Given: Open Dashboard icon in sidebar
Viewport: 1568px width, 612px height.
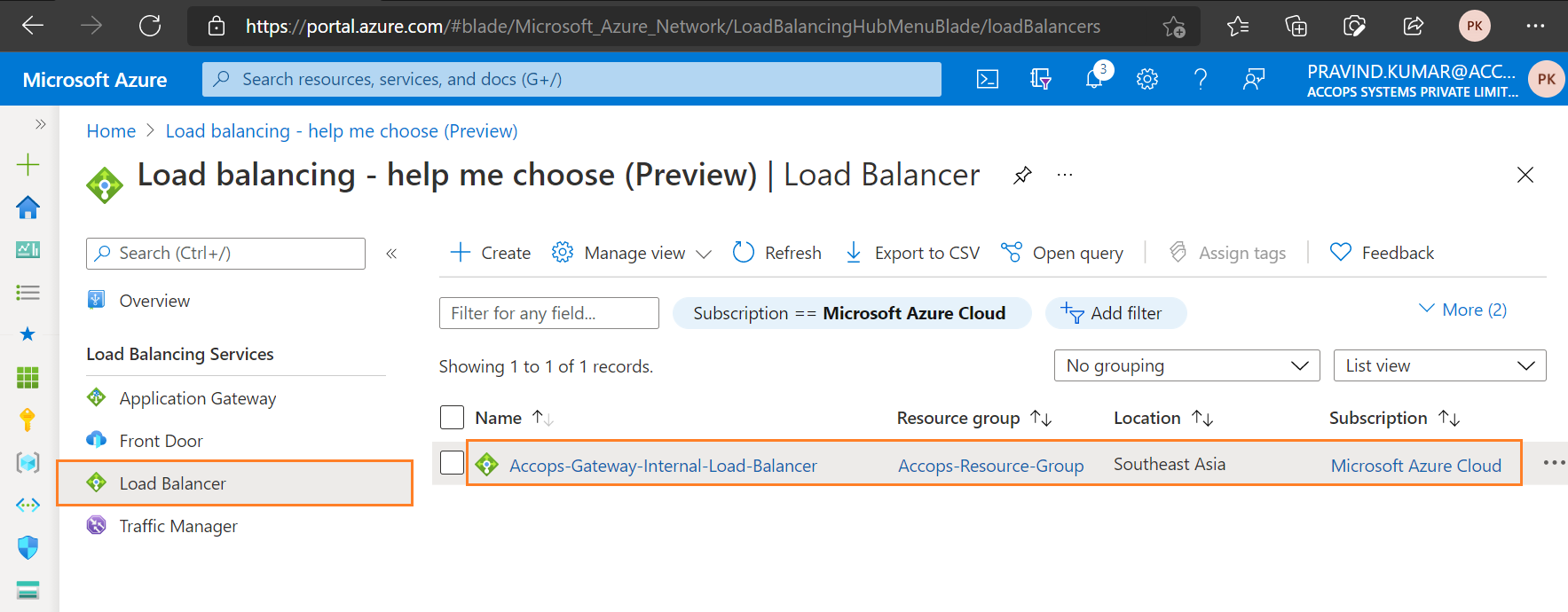Looking at the screenshot, I should click(x=28, y=250).
